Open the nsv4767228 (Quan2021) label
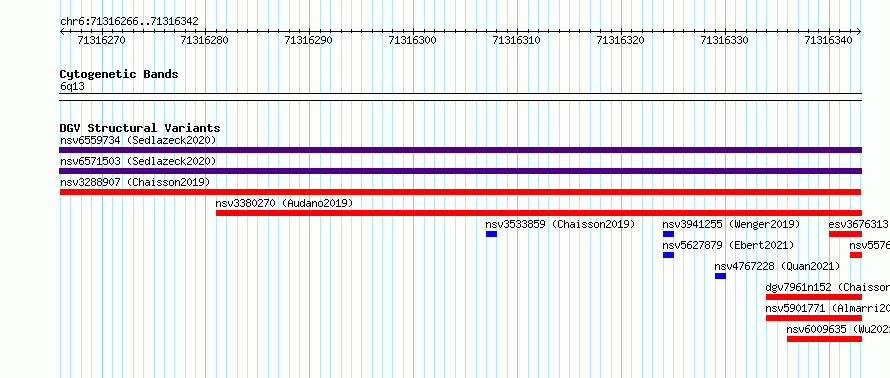890x378 pixels. (777, 266)
